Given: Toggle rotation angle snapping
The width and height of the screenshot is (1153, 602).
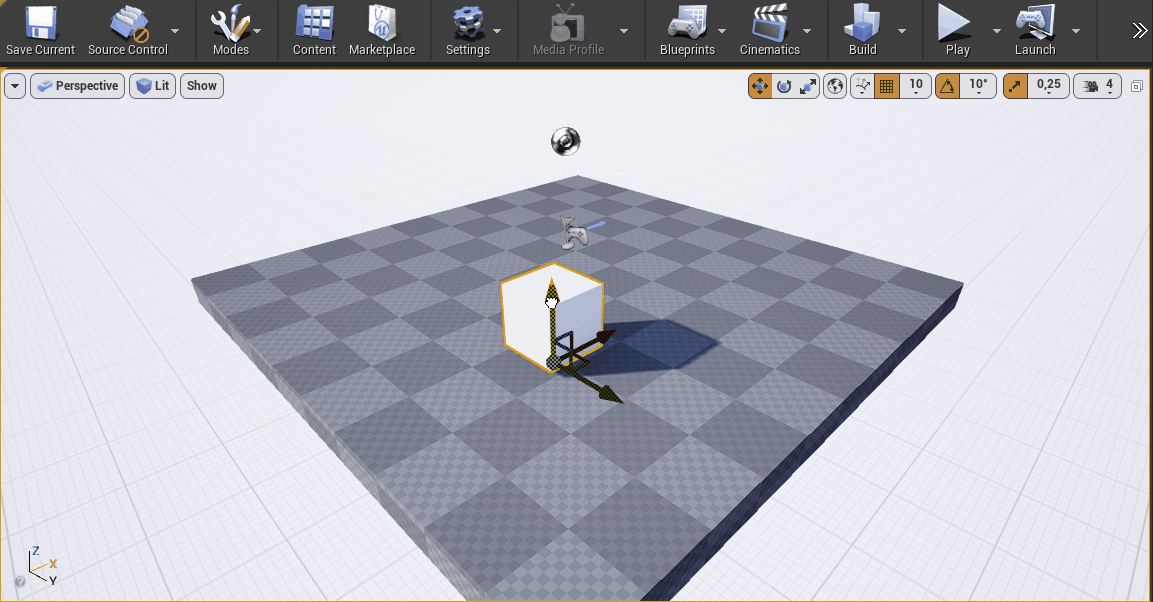Looking at the screenshot, I should [x=947, y=87].
